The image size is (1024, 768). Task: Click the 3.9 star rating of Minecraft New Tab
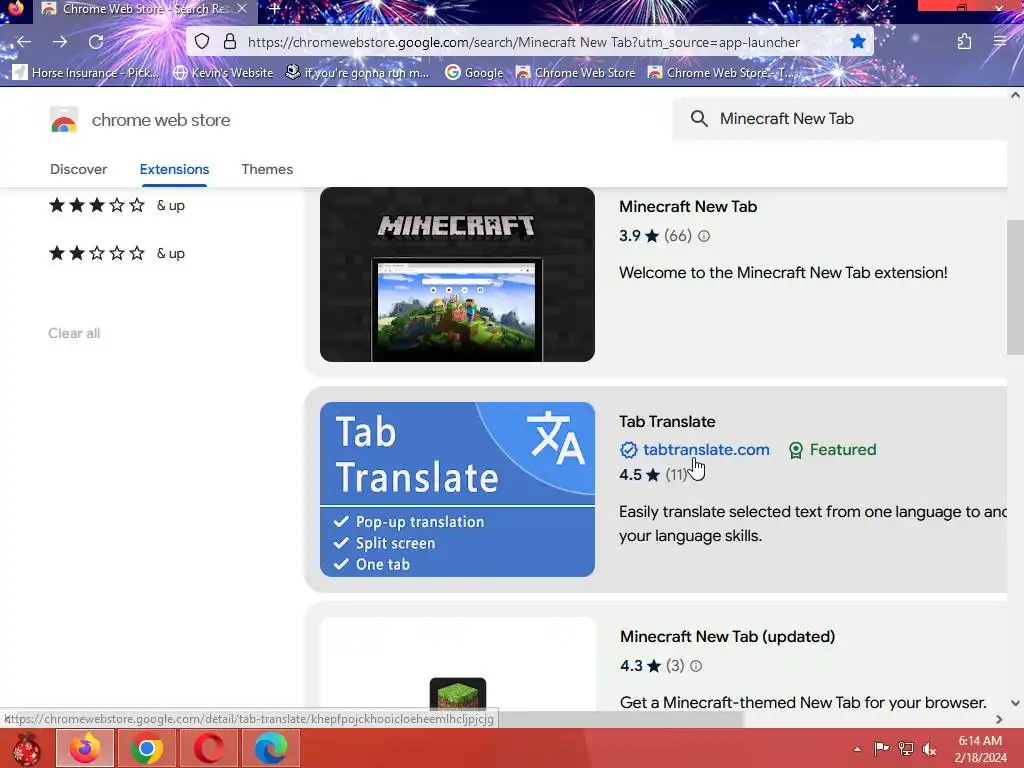(x=639, y=236)
